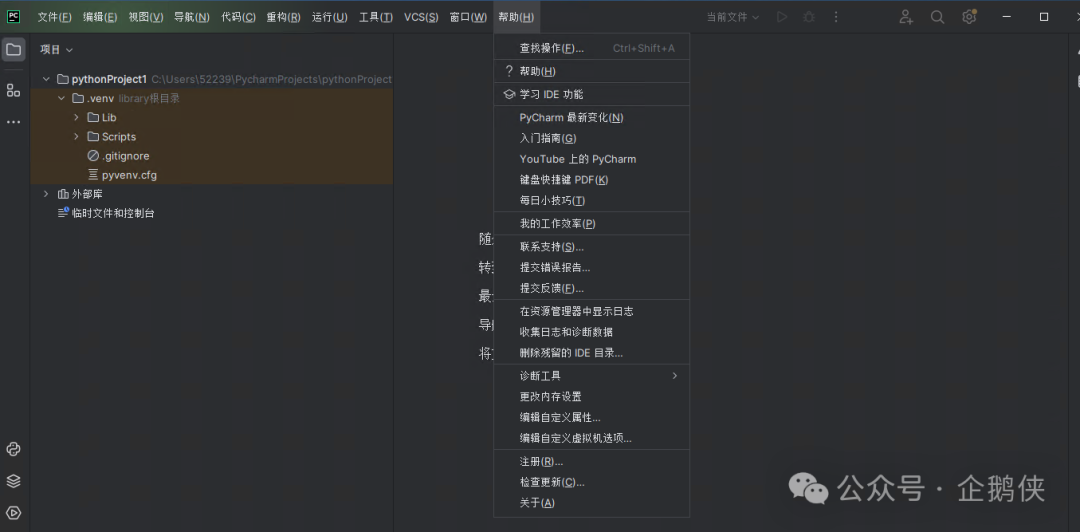
Task: Open the 工具(T) menu
Action: point(376,17)
